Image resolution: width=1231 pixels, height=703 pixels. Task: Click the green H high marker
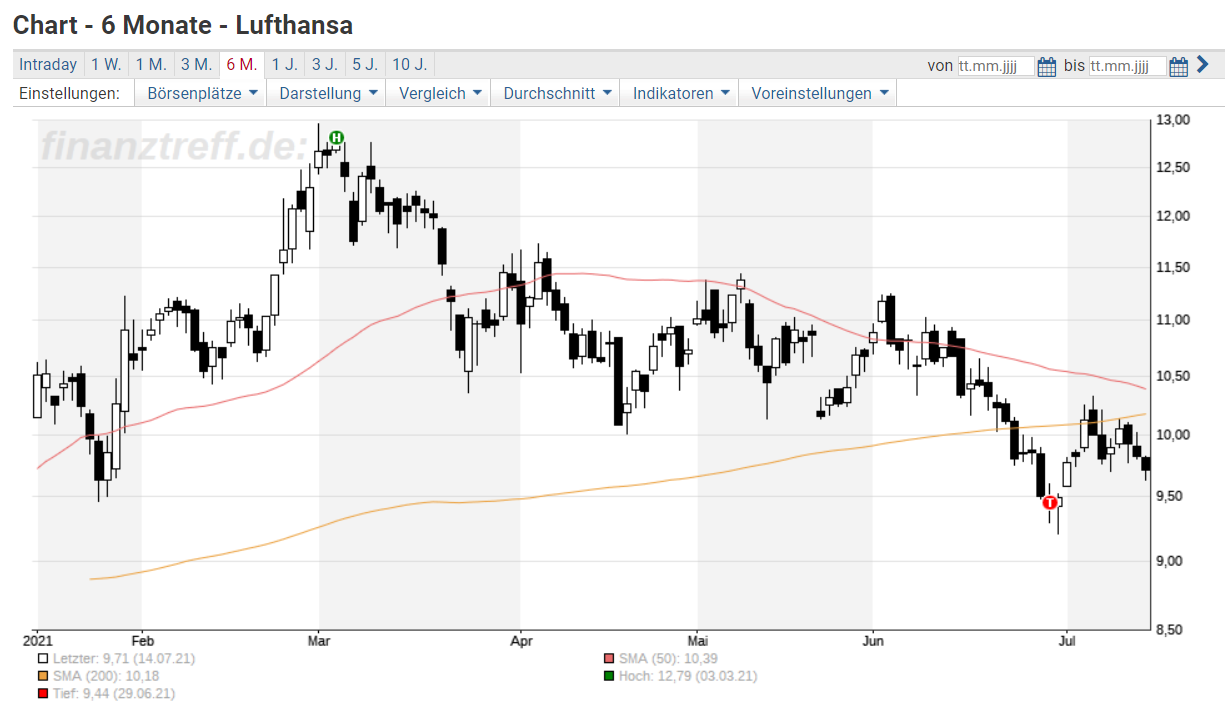[337, 138]
